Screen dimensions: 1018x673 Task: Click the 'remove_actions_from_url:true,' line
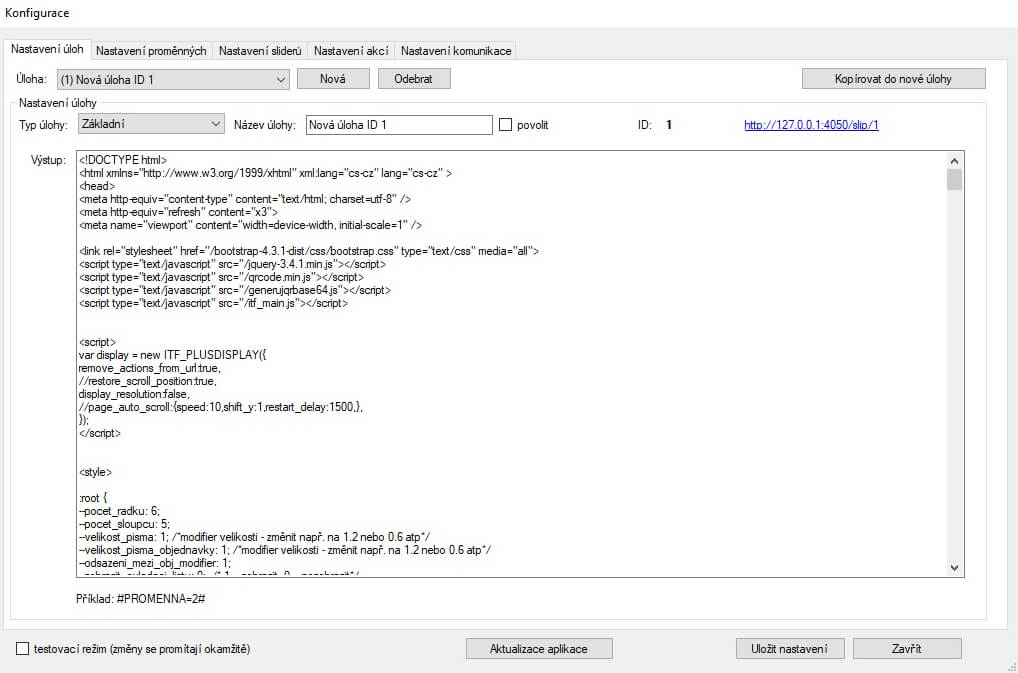click(149, 368)
